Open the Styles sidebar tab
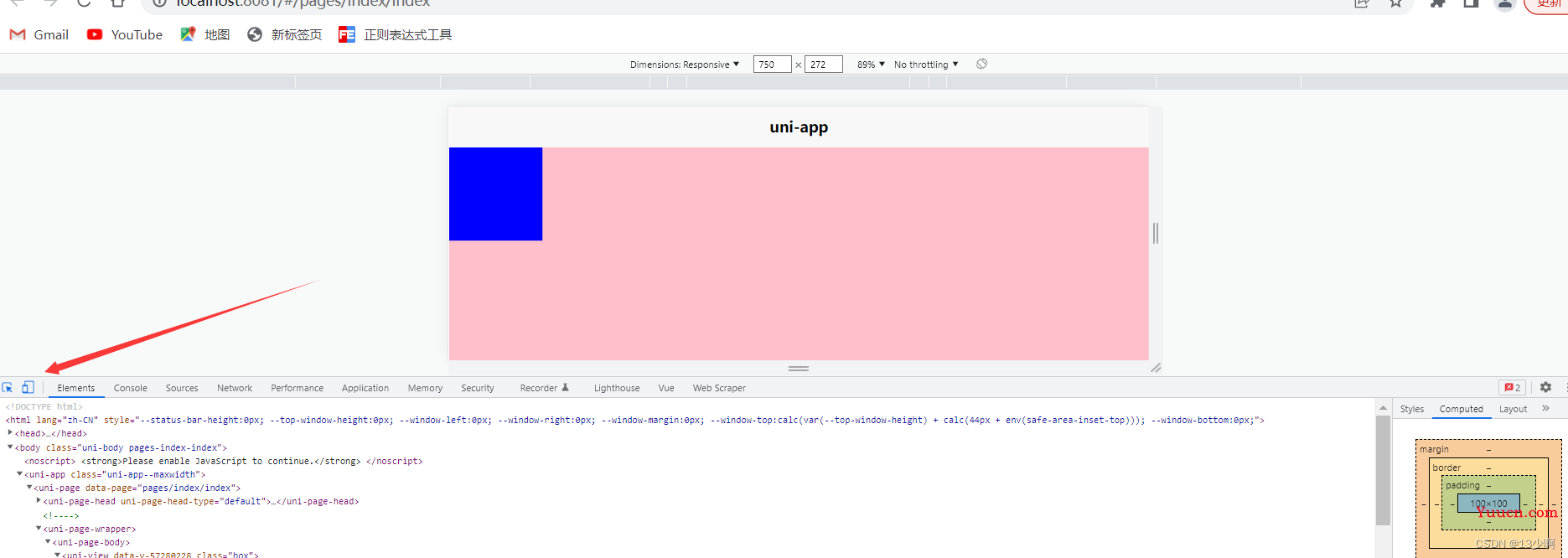This screenshot has height=558, width=1568. 1412,409
